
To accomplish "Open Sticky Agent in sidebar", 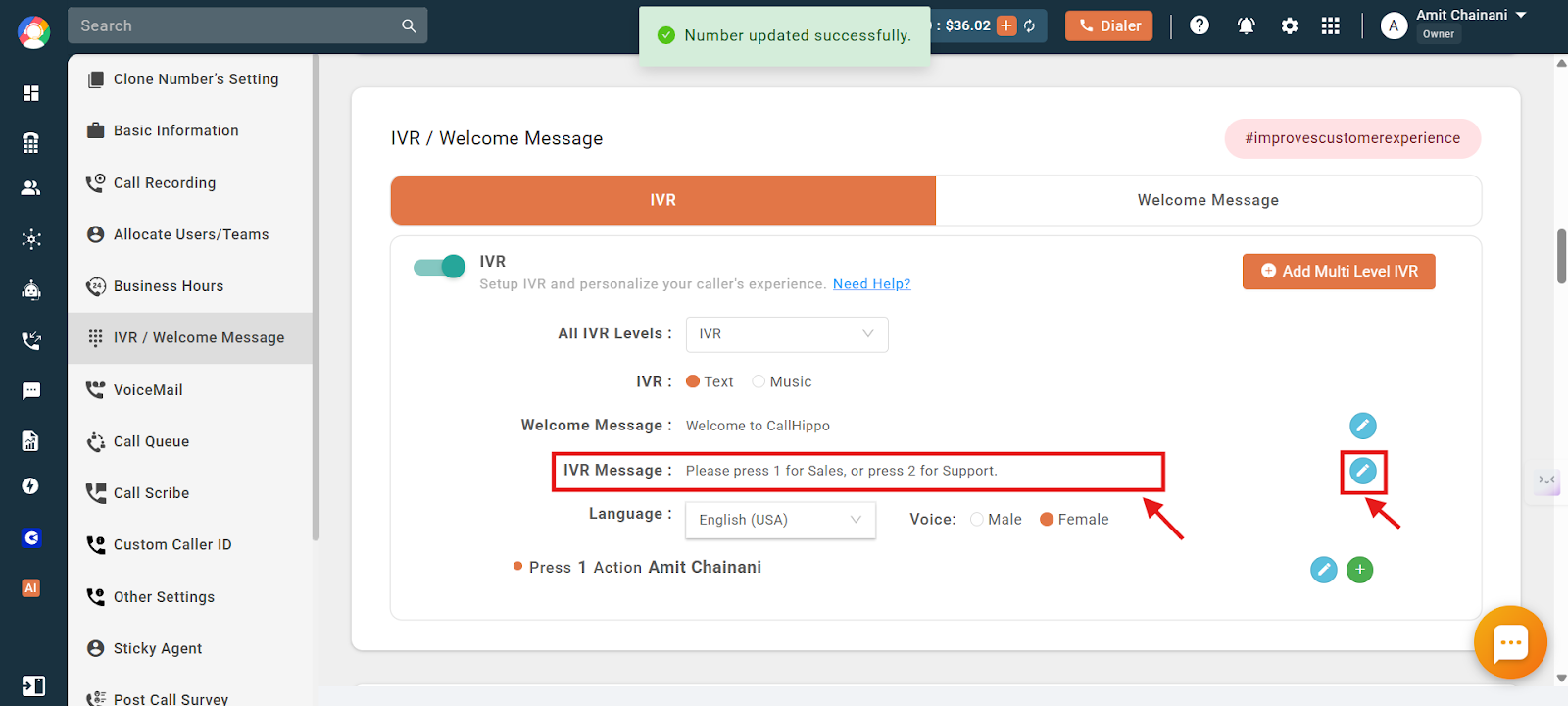I will click(x=190, y=648).
